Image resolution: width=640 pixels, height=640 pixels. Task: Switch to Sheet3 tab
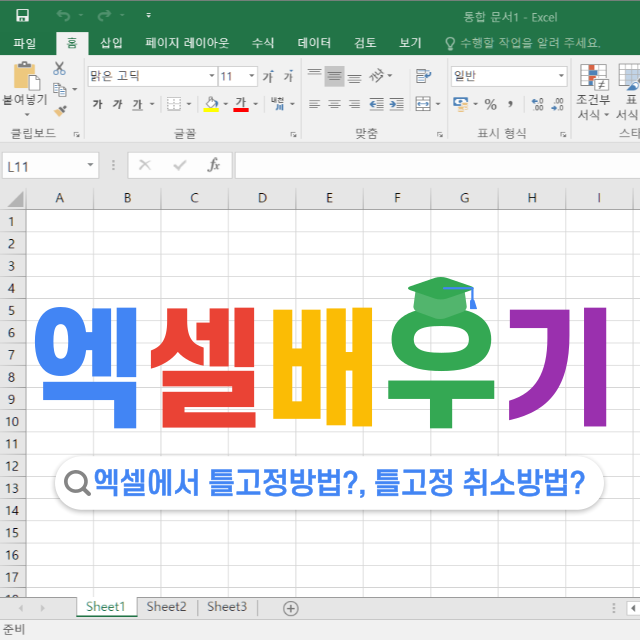pos(227,607)
